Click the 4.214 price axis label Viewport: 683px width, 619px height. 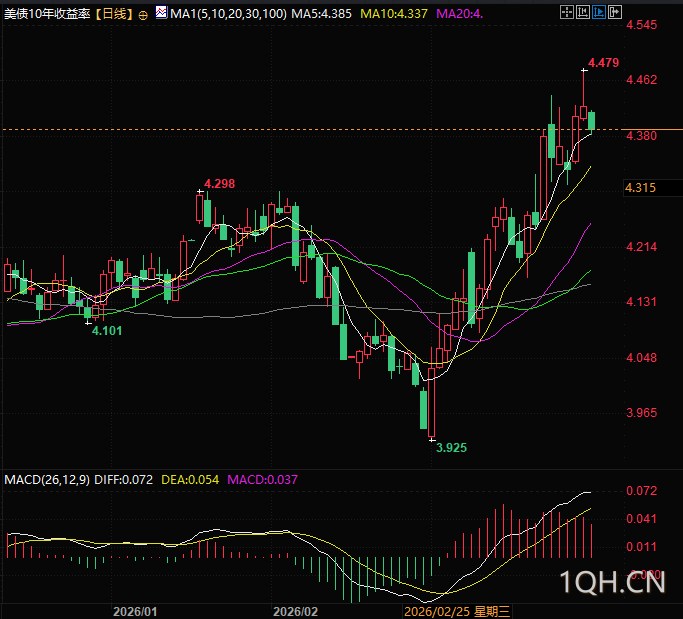point(641,247)
